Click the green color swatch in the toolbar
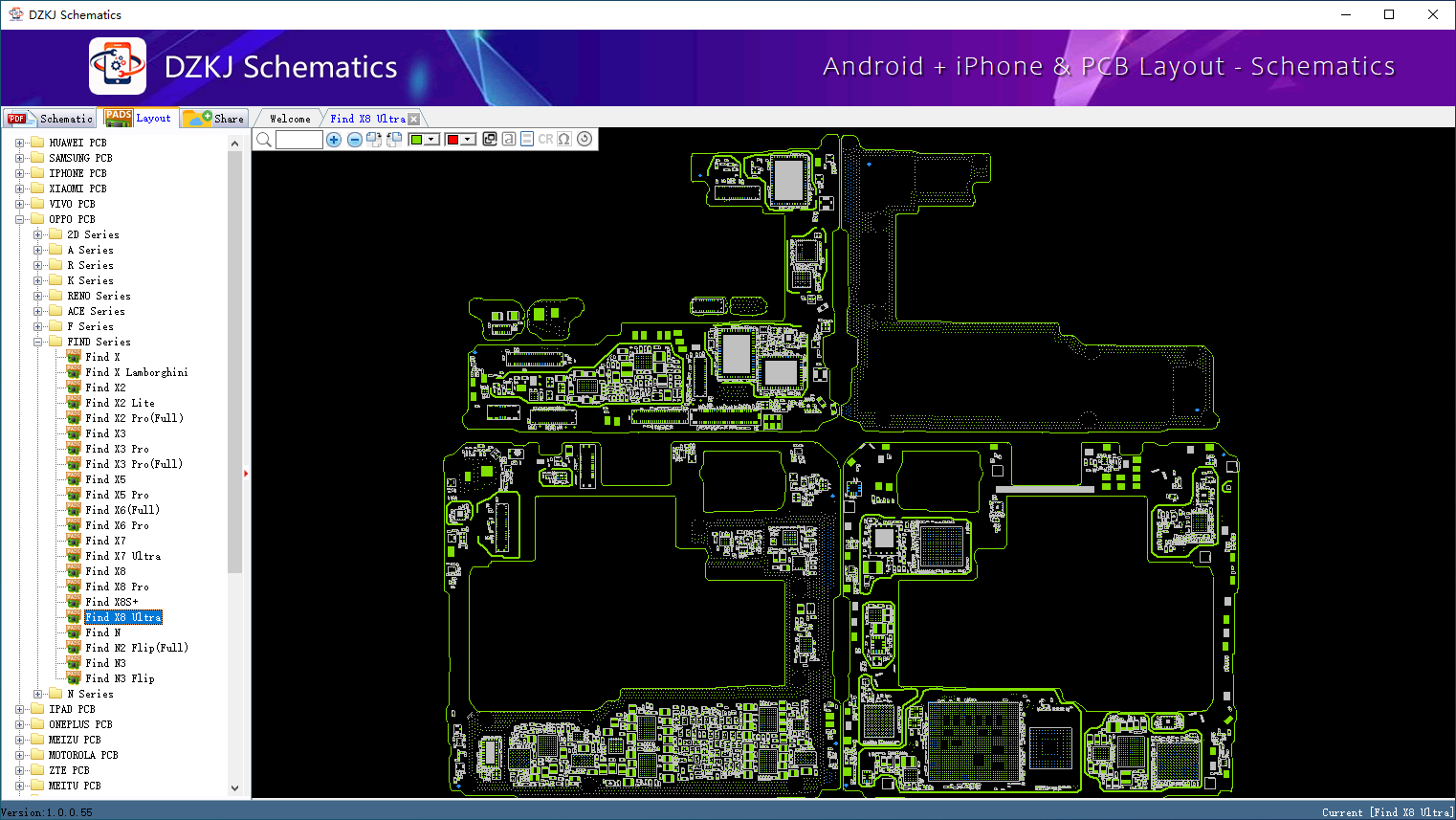This screenshot has width=1456, height=820. coord(417,140)
